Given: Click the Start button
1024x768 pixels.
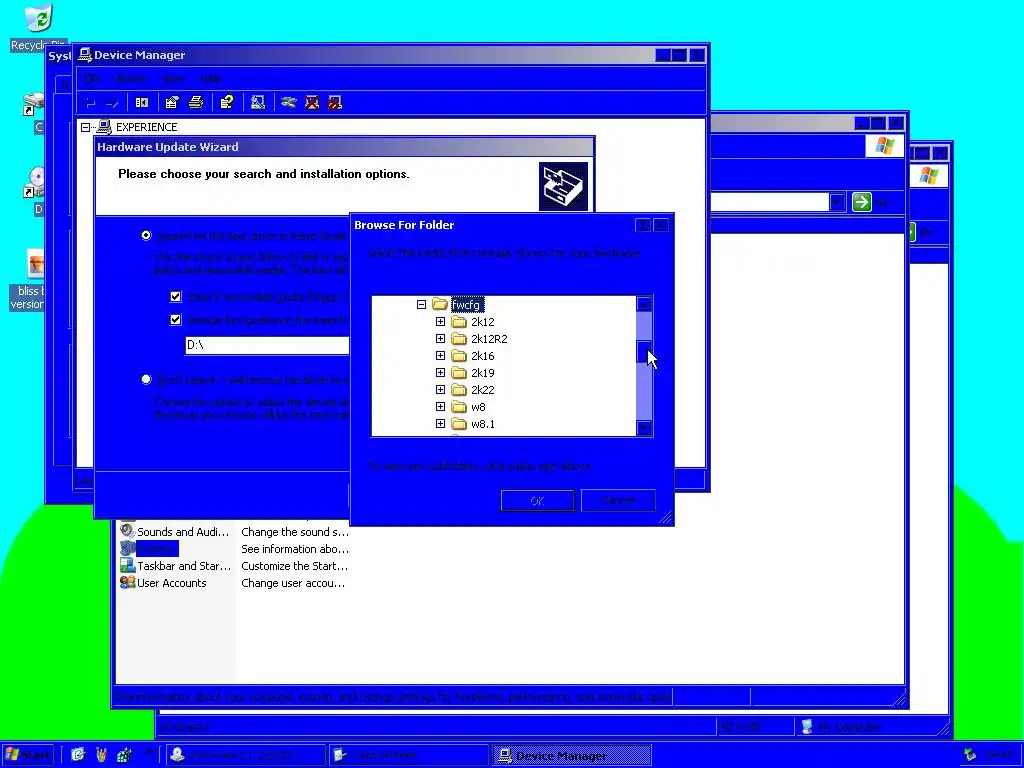Looking at the screenshot, I should point(28,755).
